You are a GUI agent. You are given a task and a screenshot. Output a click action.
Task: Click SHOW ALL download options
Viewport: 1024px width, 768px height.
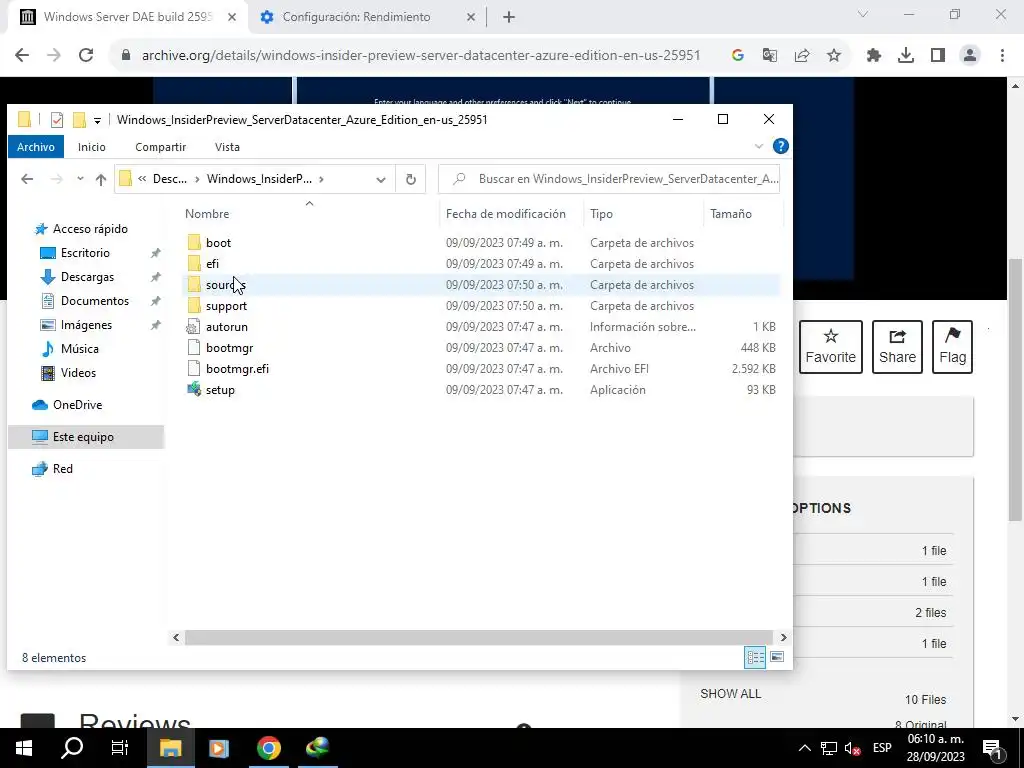(730, 694)
